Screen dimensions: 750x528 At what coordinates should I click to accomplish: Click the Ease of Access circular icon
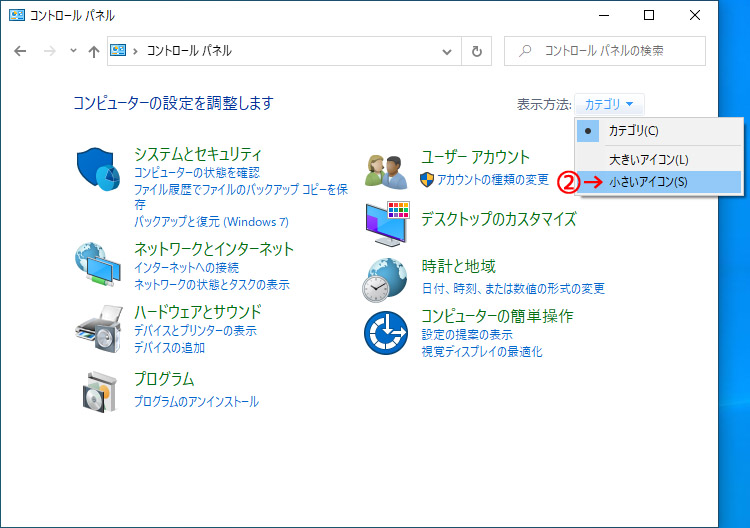386,333
